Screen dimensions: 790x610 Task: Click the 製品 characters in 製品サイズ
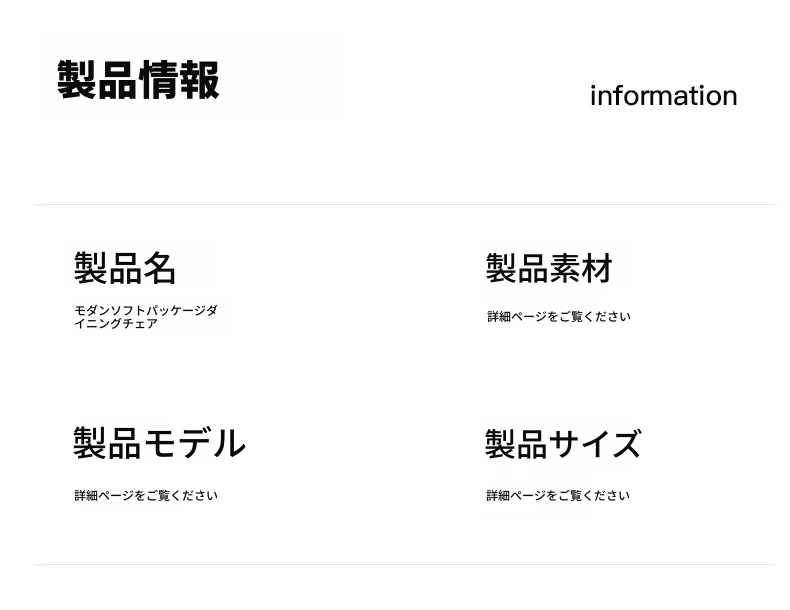(518, 443)
